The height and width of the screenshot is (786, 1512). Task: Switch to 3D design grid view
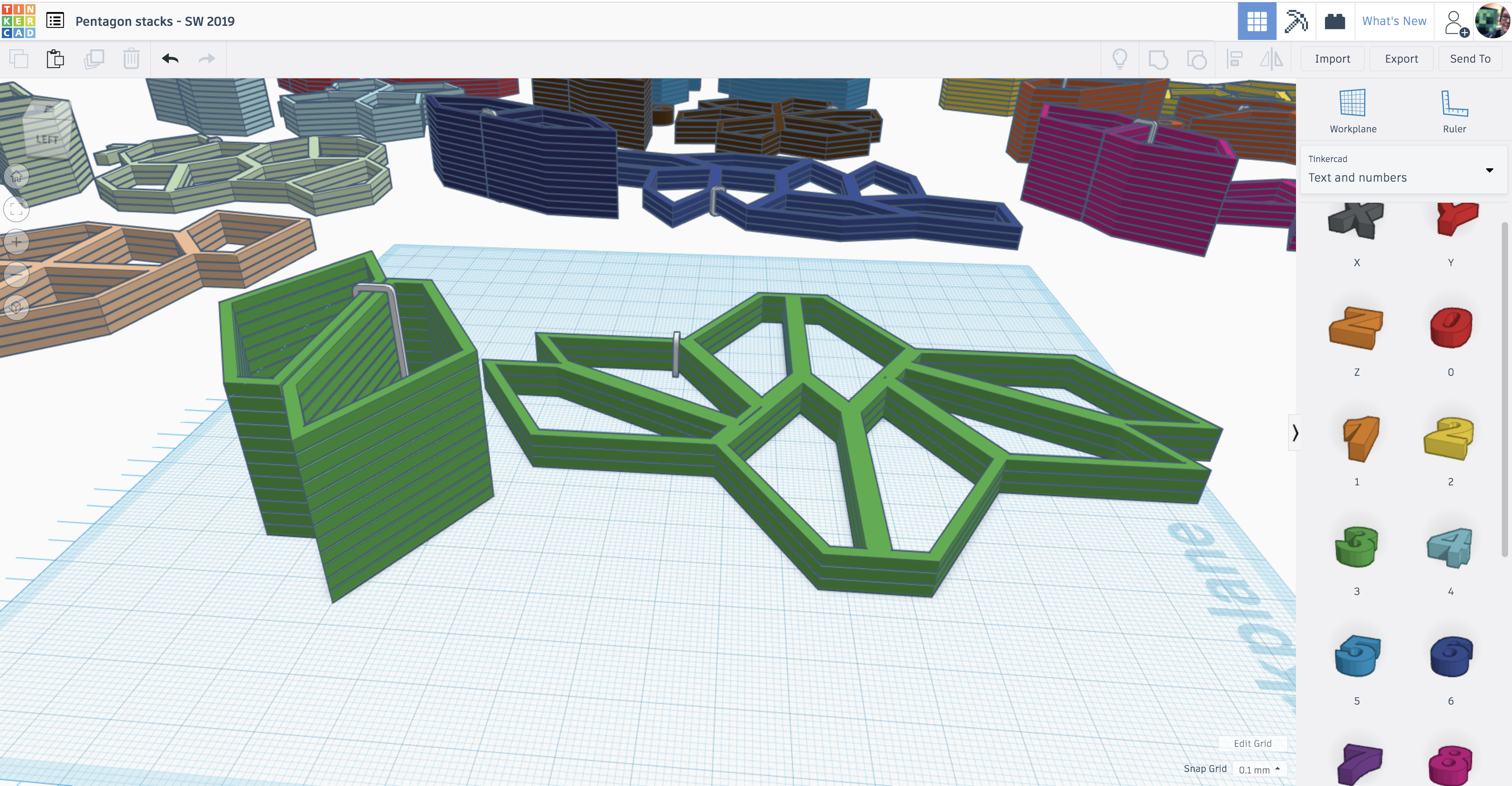1257,21
